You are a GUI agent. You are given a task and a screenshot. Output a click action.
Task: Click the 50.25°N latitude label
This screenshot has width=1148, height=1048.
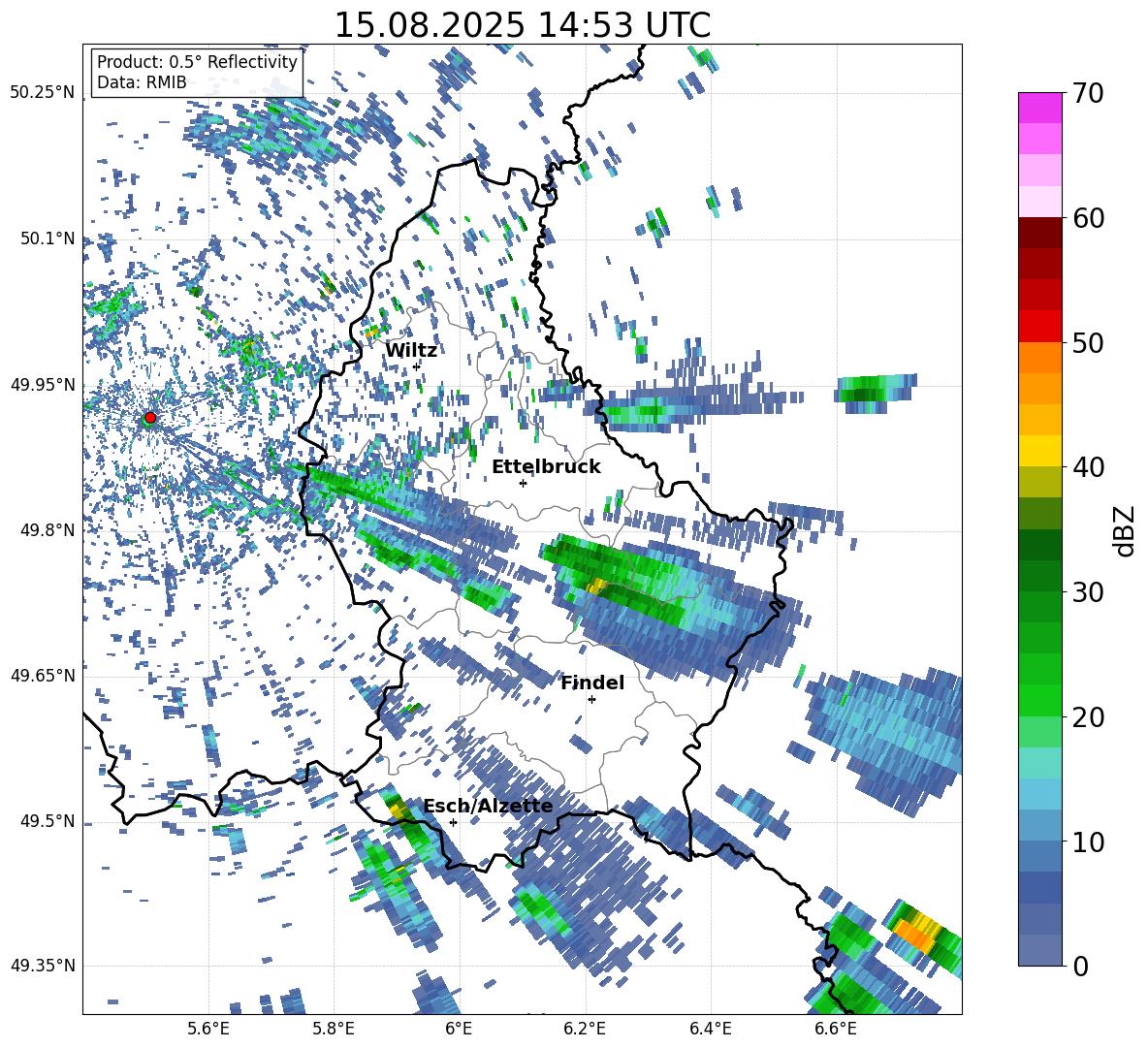click(x=43, y=93)
